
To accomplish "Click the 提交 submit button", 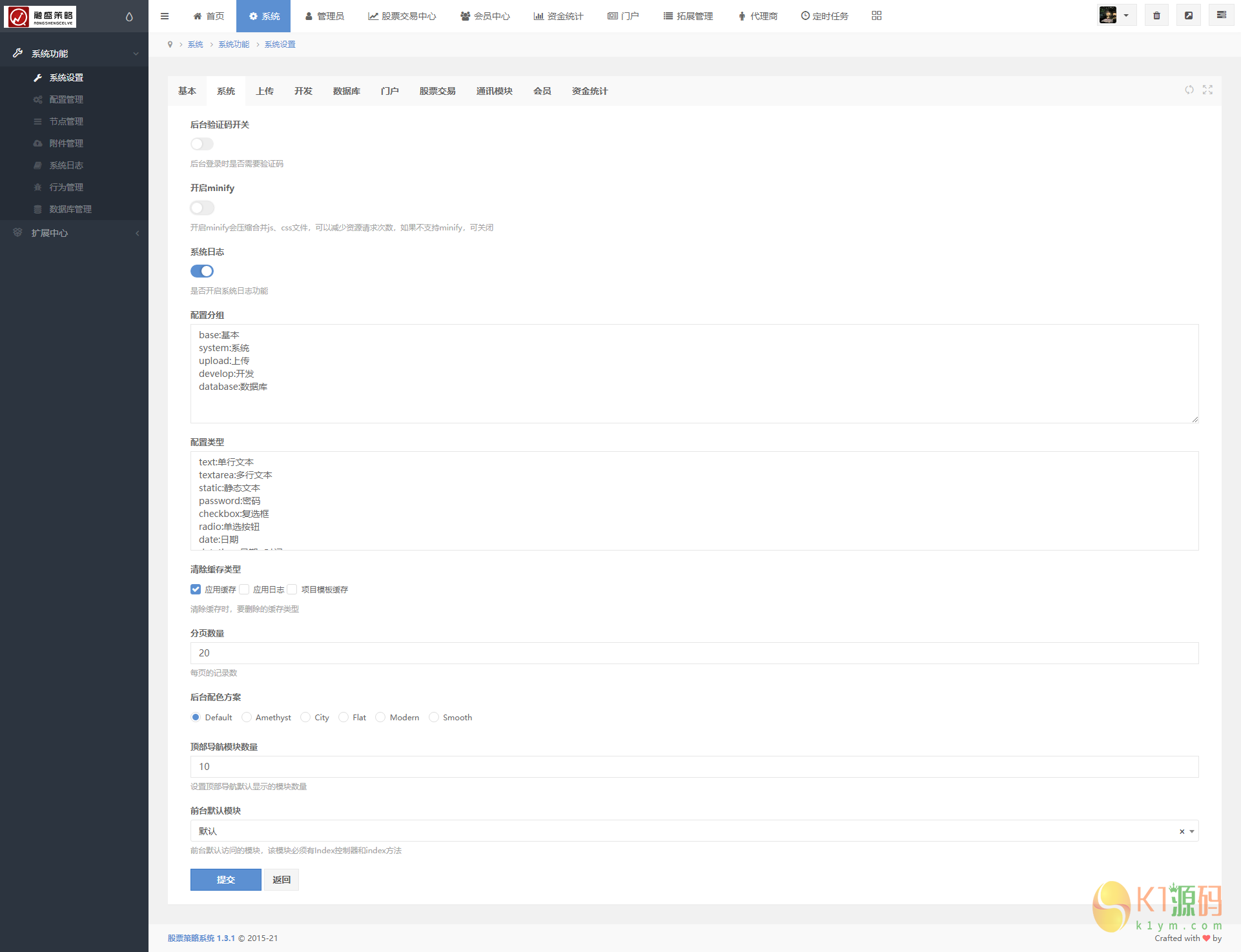I will [x=225, y=880].
